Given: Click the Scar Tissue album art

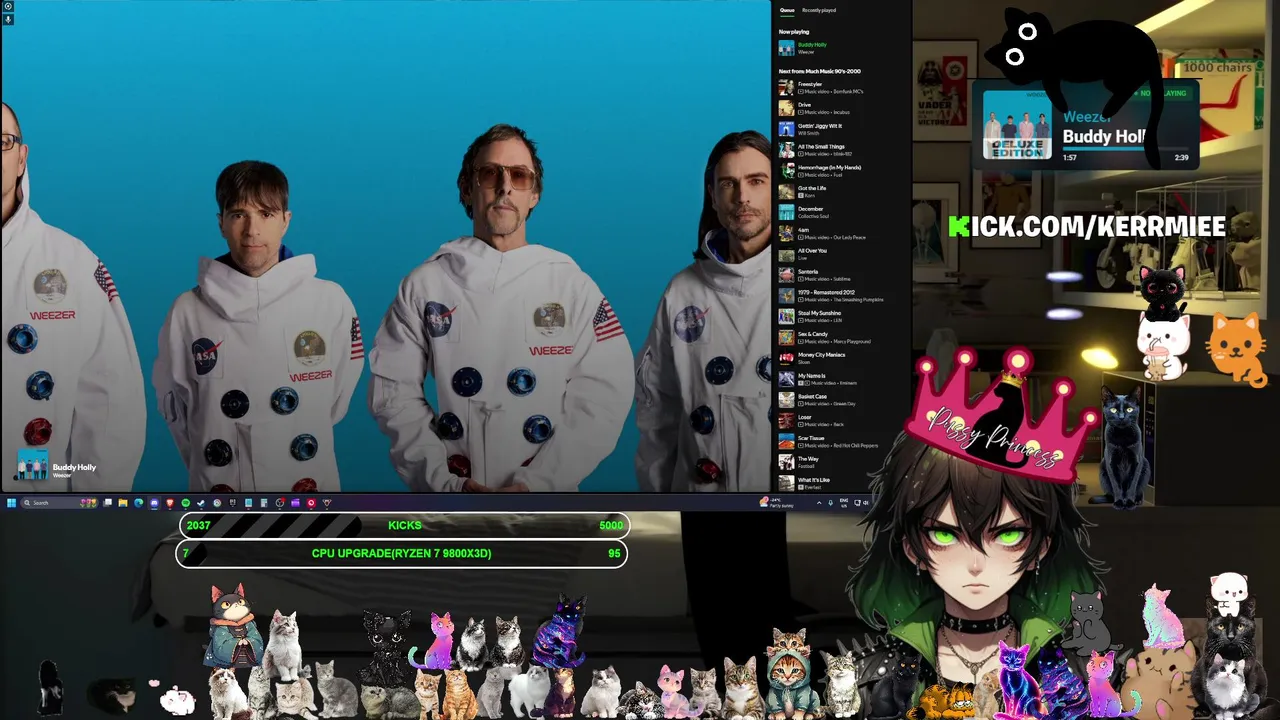Looking at the screenshot, I should (786, 442).
